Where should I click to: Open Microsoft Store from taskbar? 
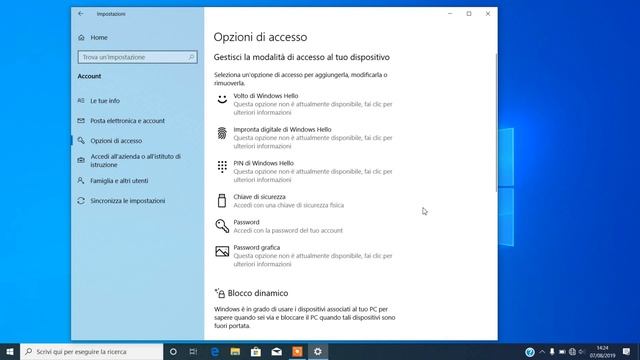coord(256,351)
